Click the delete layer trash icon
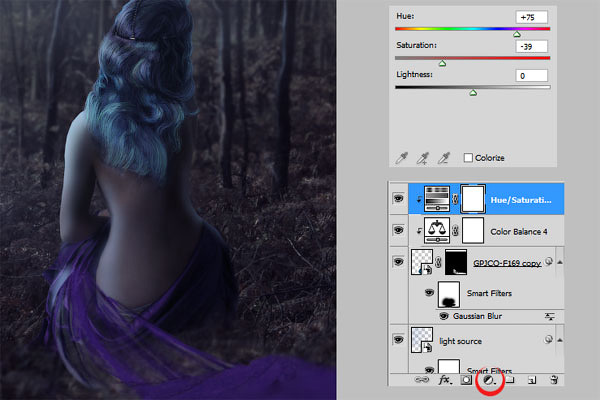 point(554,380)
